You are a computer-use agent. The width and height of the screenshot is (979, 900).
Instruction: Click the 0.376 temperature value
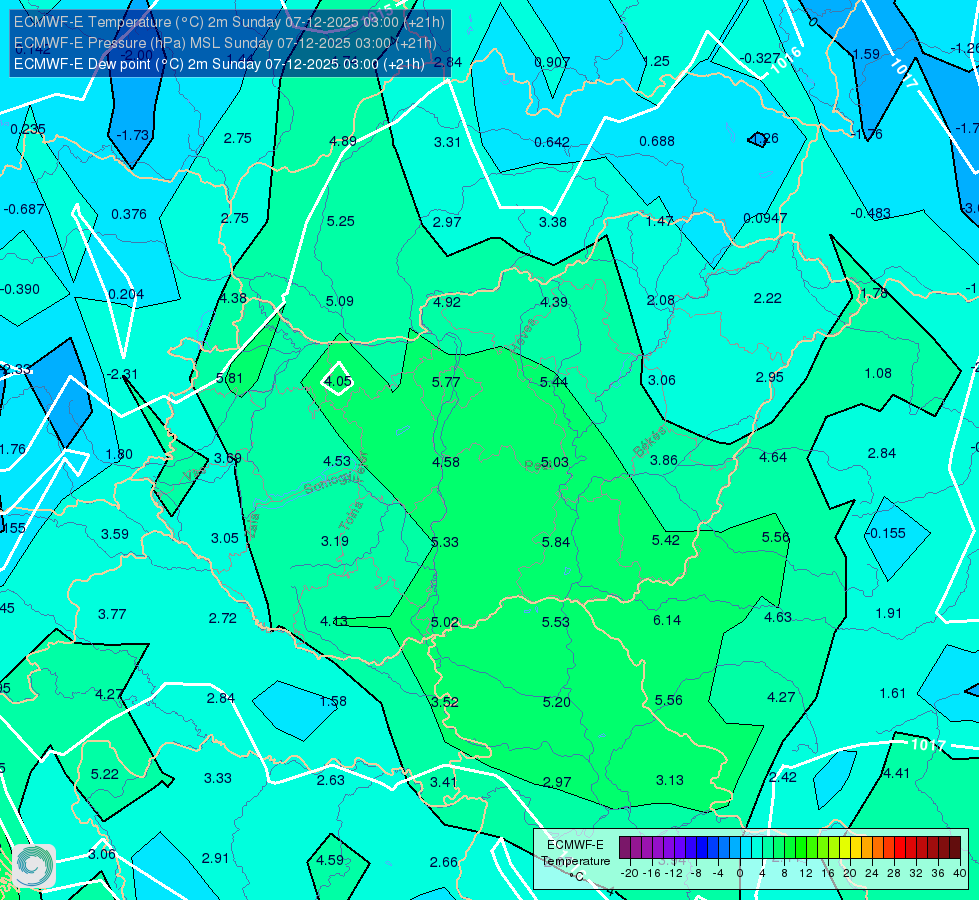click(129, 214)
